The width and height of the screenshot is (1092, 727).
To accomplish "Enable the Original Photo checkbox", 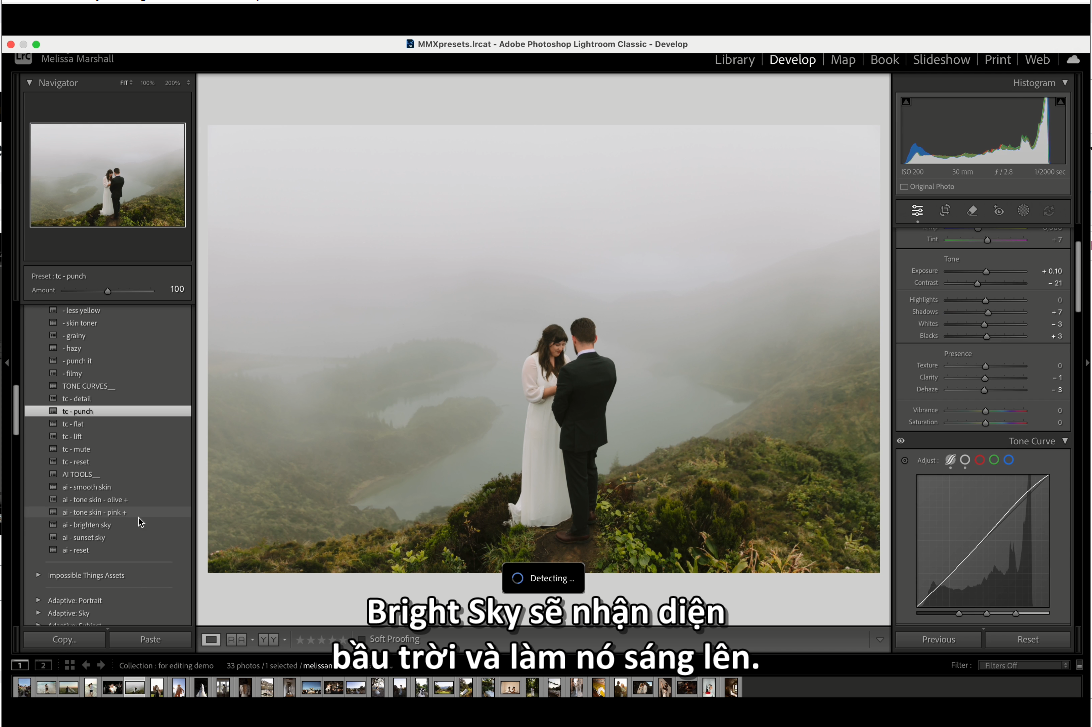I will (x=904, y=187).
